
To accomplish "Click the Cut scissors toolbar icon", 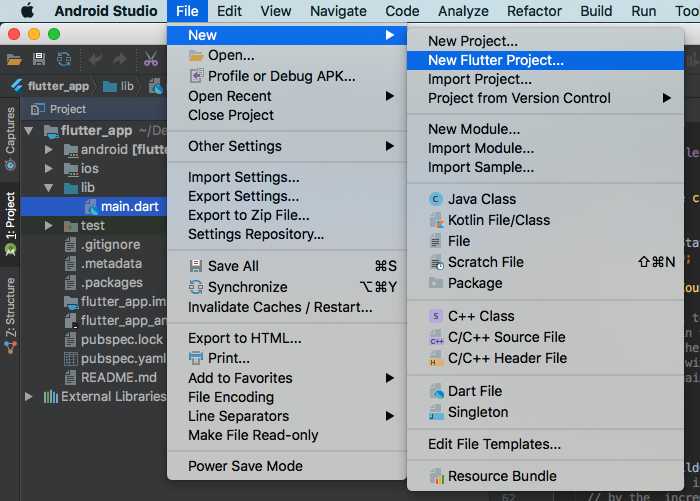I will tap(150, 59).
